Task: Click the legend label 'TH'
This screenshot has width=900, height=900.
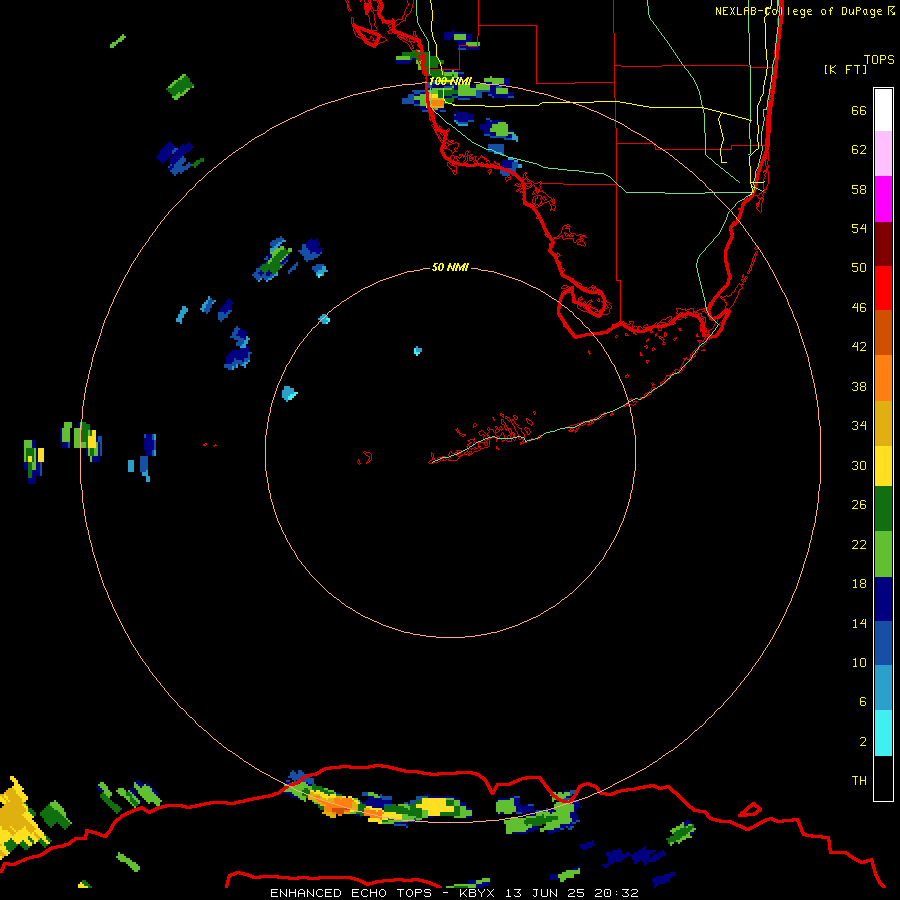Action: tap(859, 781)
